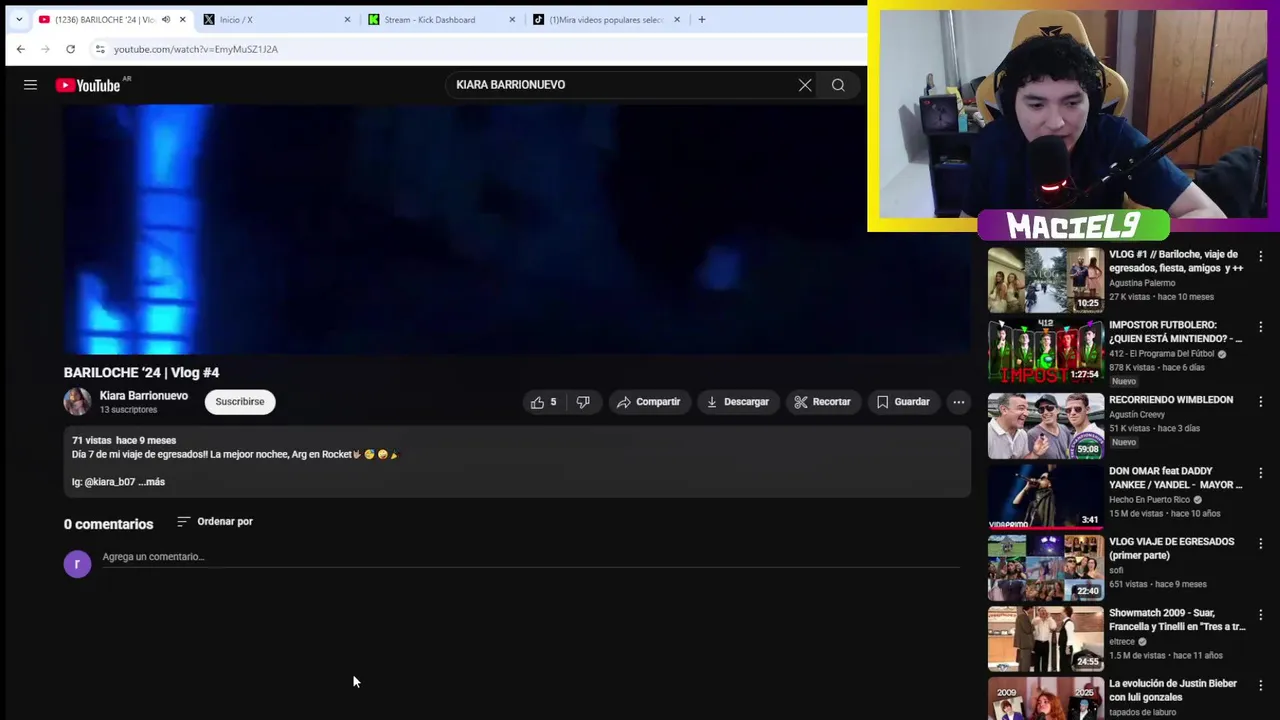Image resolution: width=1280 pixels, height=720 pixels.
Task: Open options for IMPOSTOR FUTBOLERO video
Action: point(1260,327)
